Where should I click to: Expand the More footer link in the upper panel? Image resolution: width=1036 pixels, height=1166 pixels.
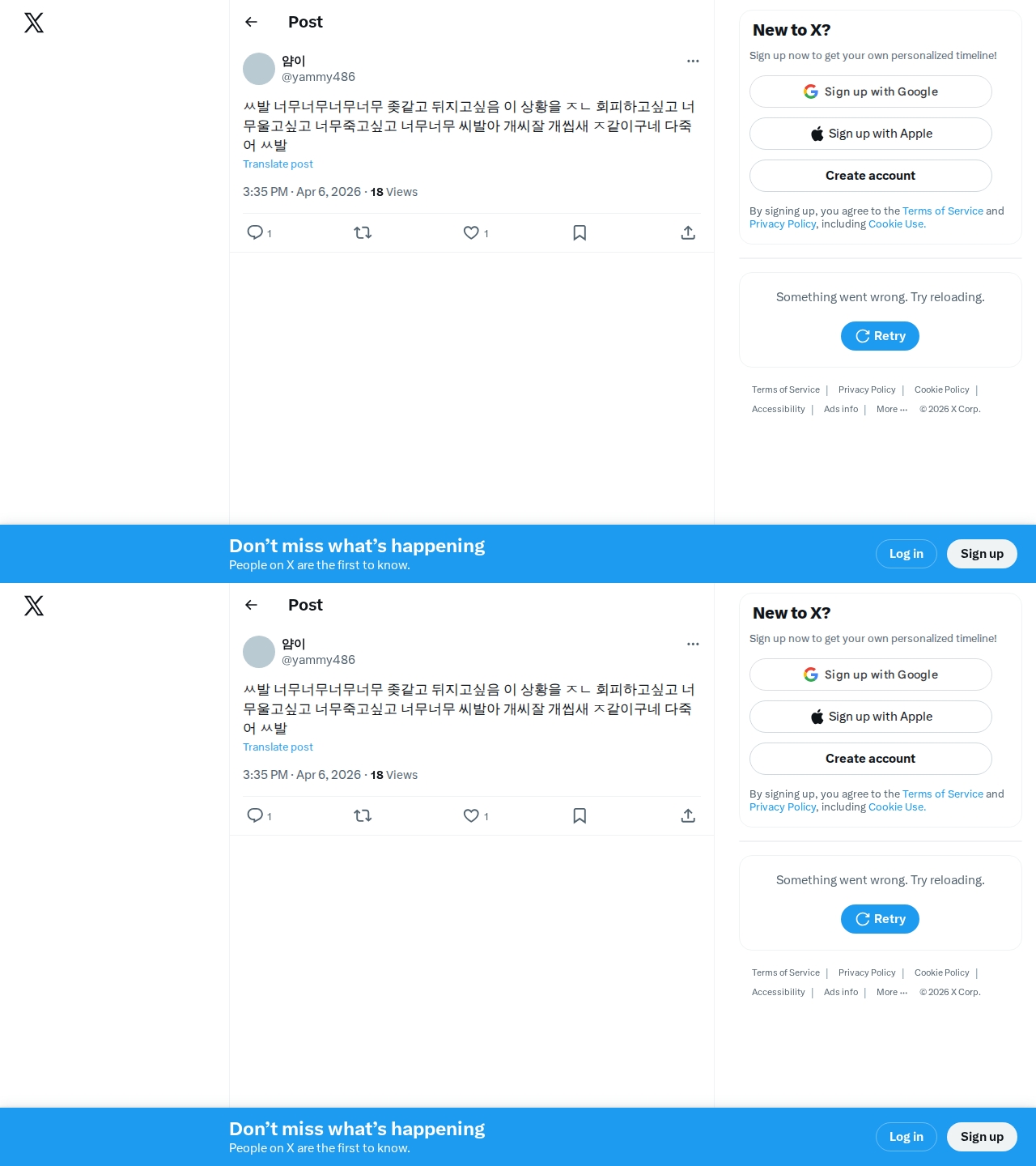pos(892,409)
